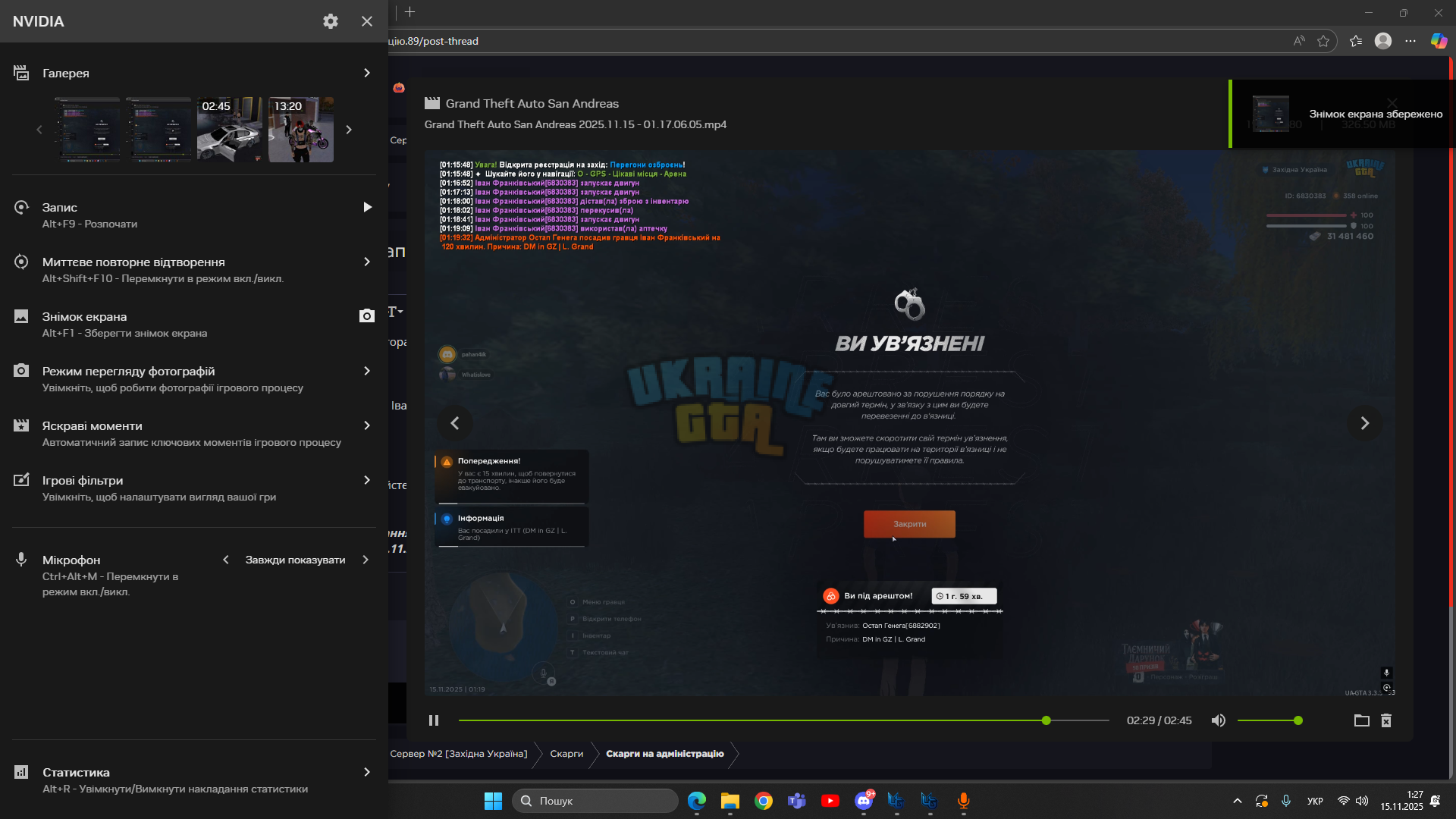Open Discord from taskbar

pyautogui.click(x=863, y=801)
